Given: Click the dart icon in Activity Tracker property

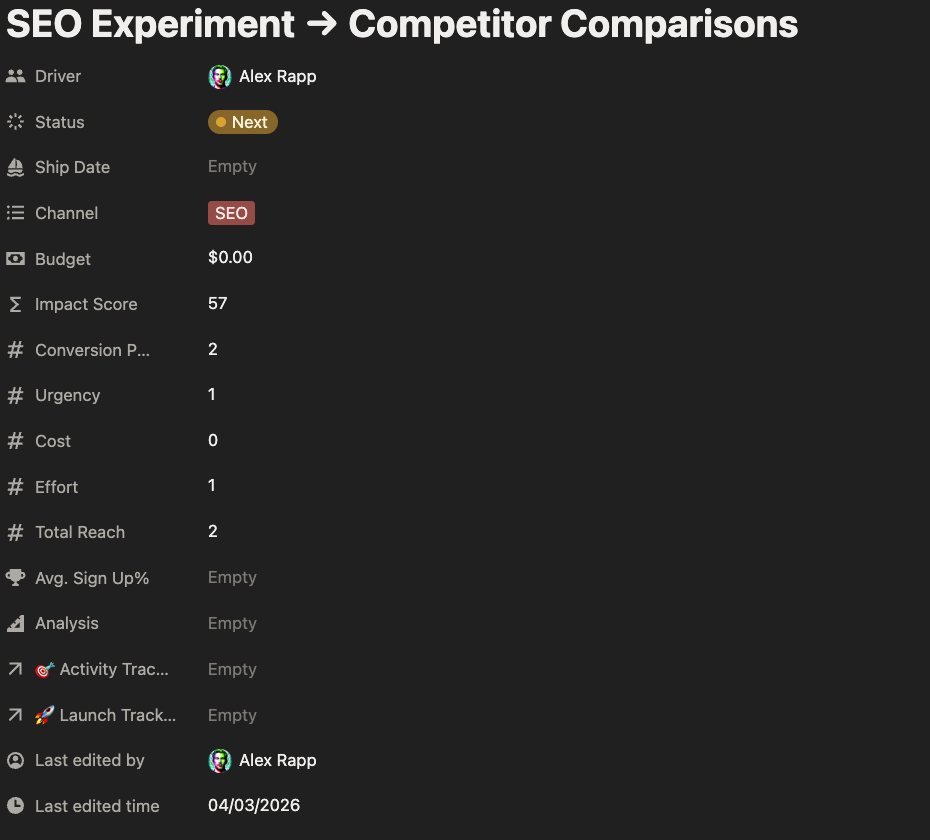Looking at the screenshot, I should 44,668.
